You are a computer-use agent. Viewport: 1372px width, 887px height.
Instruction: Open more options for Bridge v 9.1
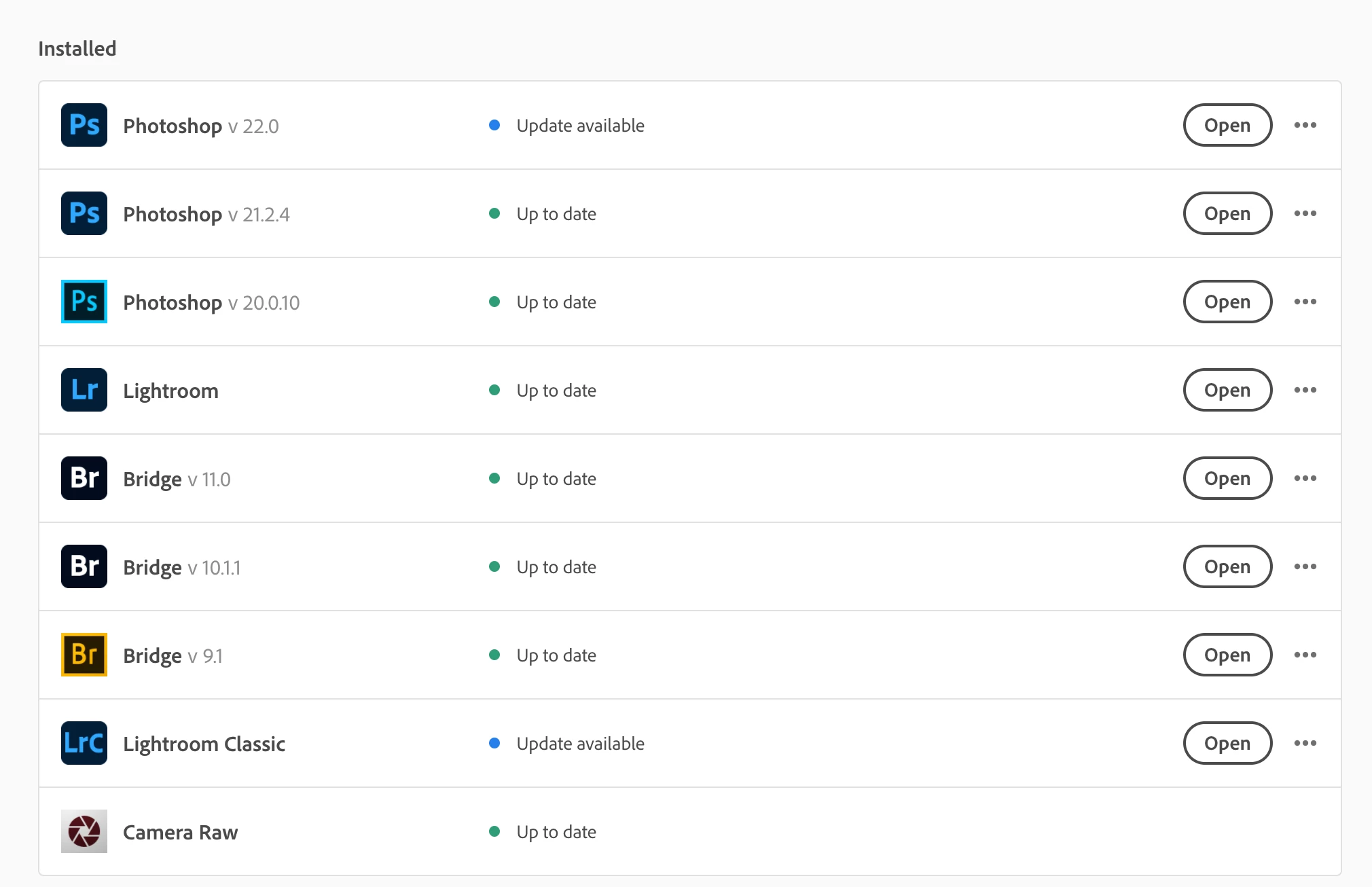[1305, 655]
